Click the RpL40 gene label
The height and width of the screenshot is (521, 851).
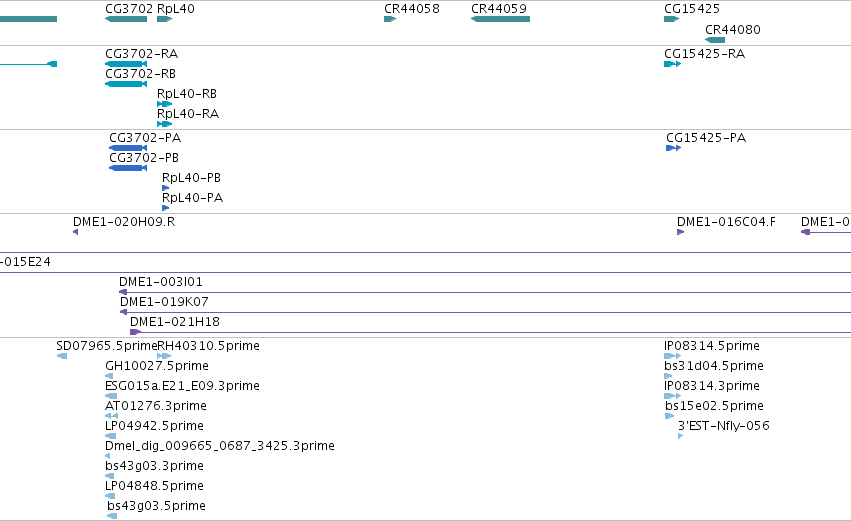(x=176, y=9)
